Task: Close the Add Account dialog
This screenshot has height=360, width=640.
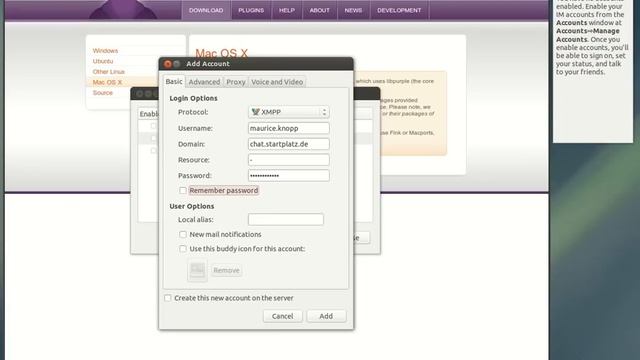Action: pos(167,64)
